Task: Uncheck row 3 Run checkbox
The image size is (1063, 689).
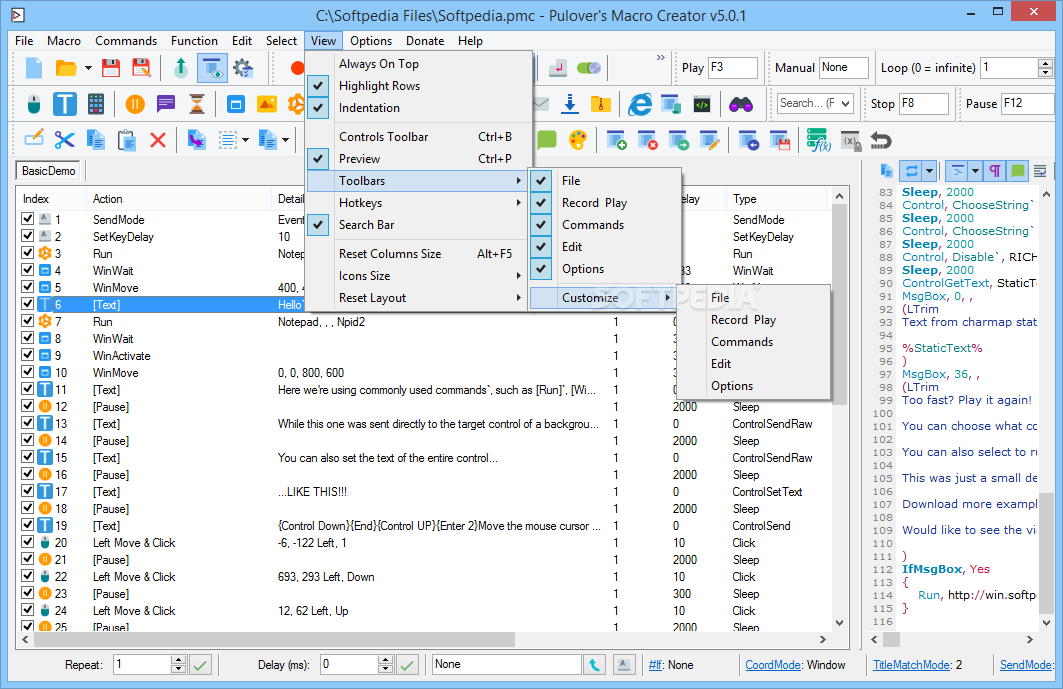Action: point(27,253)
